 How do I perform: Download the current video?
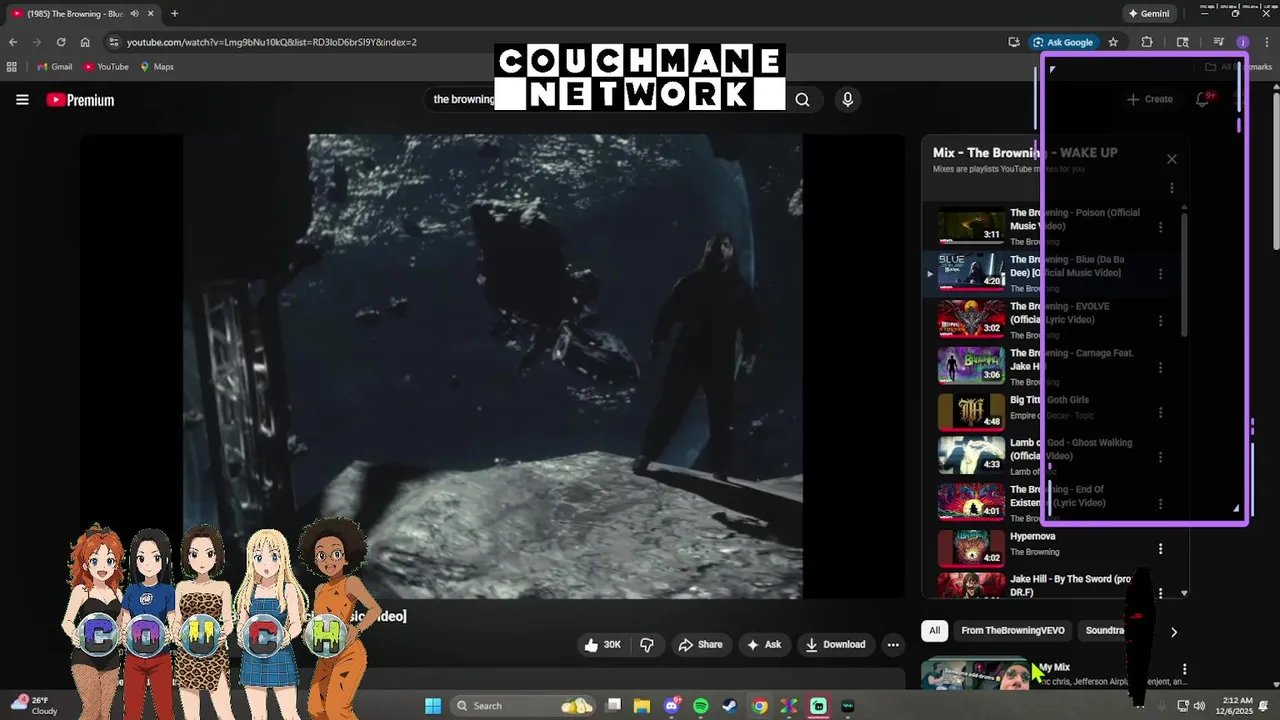point(835,645)
